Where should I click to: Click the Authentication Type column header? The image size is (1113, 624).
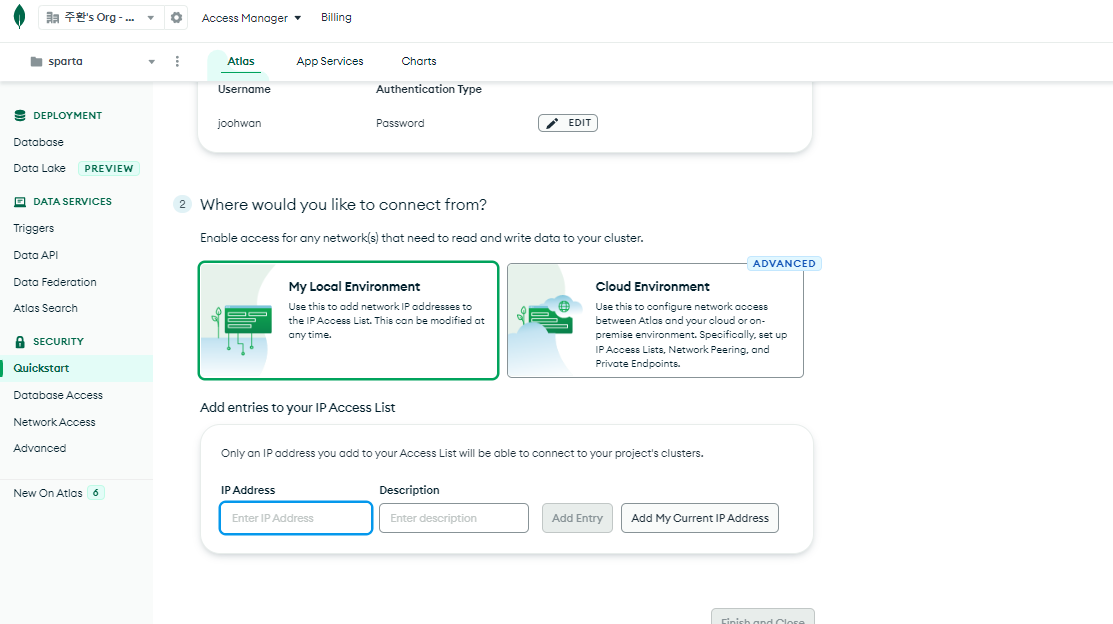[429, 89]
